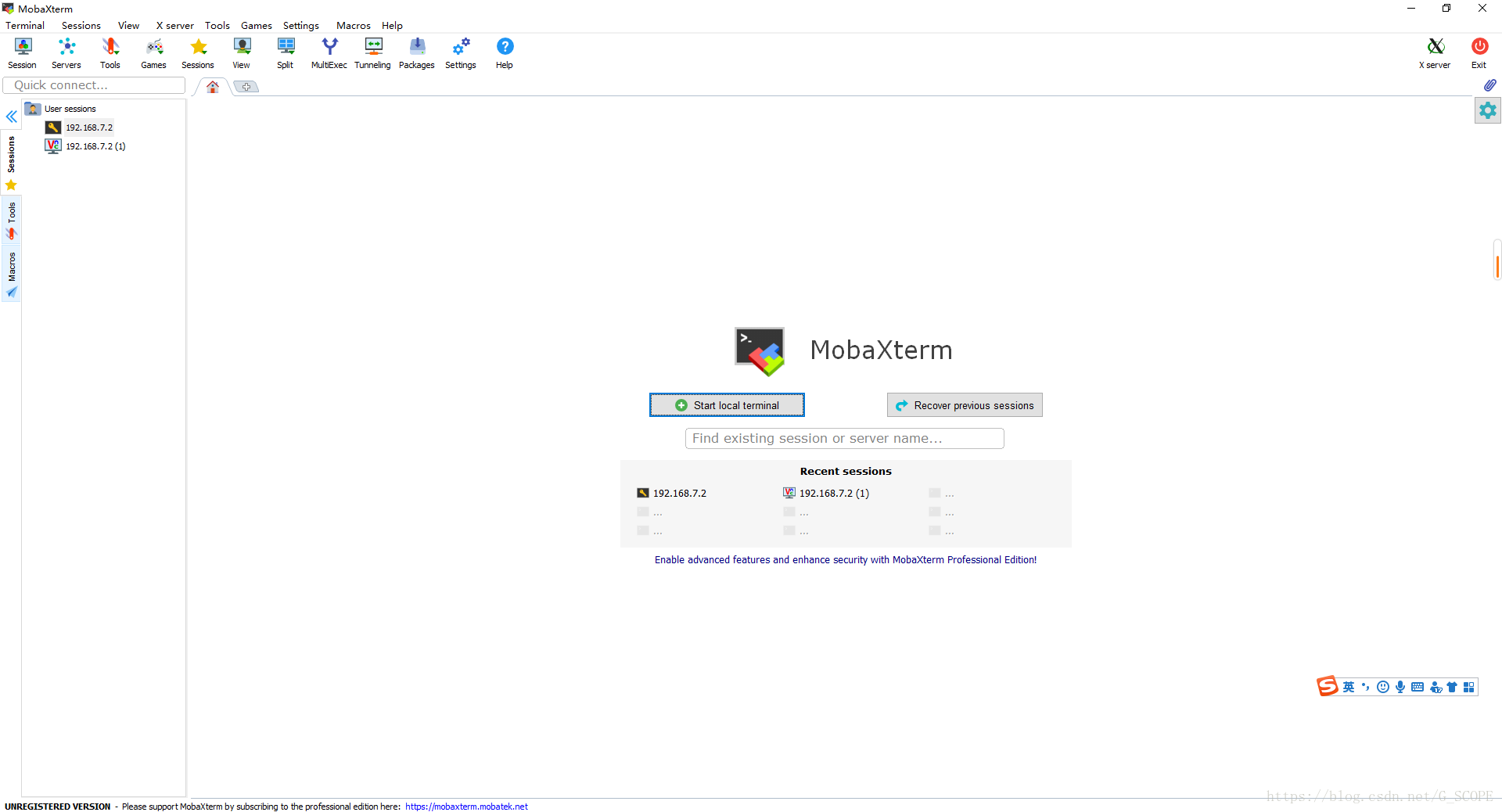Screen dimensions: 1502x812
Task: Select the home tab icon
Action: (213, 87)
